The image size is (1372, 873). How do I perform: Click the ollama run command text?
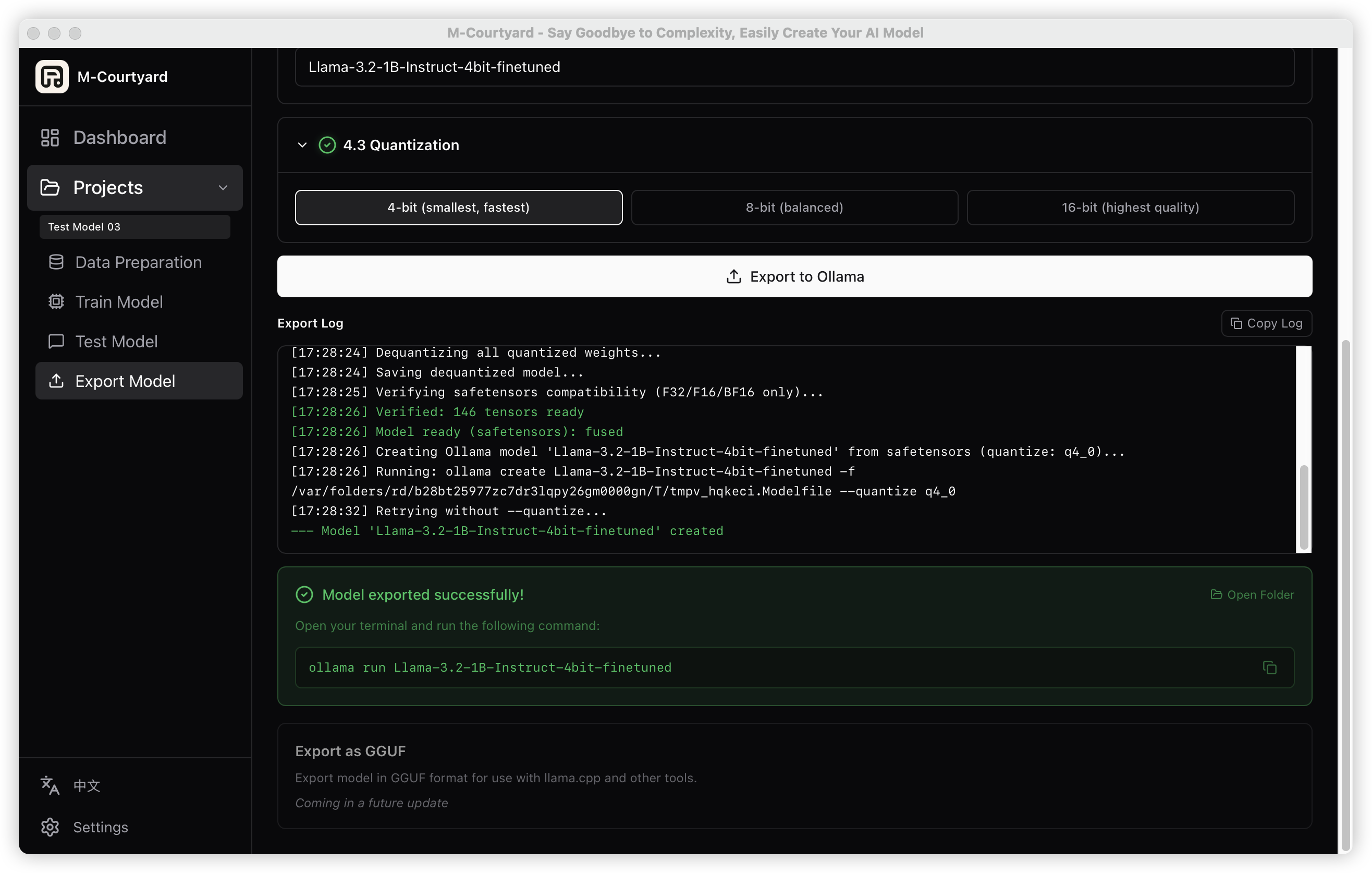490,668
